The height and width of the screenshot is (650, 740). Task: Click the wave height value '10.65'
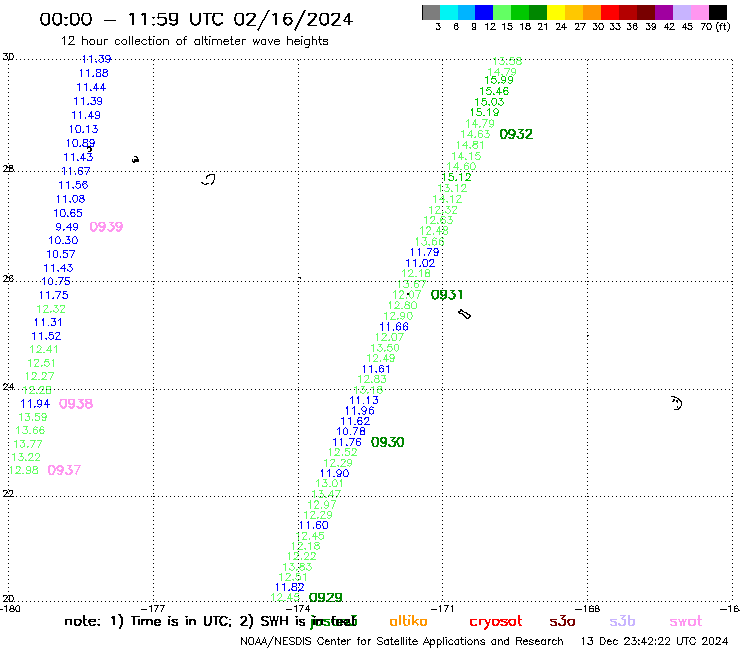point(68,213)
